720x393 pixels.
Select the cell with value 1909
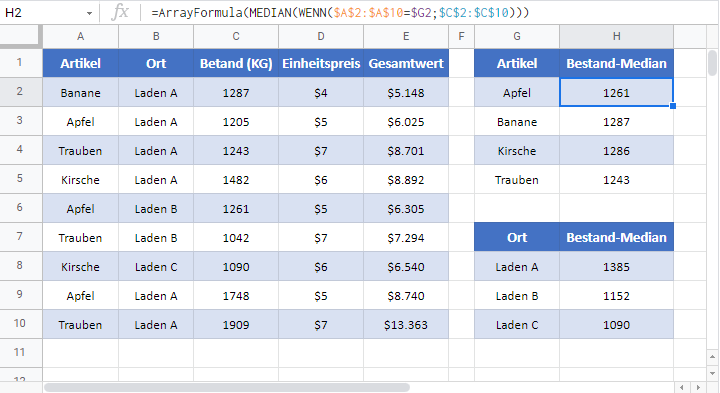click(x=236, y=325)
